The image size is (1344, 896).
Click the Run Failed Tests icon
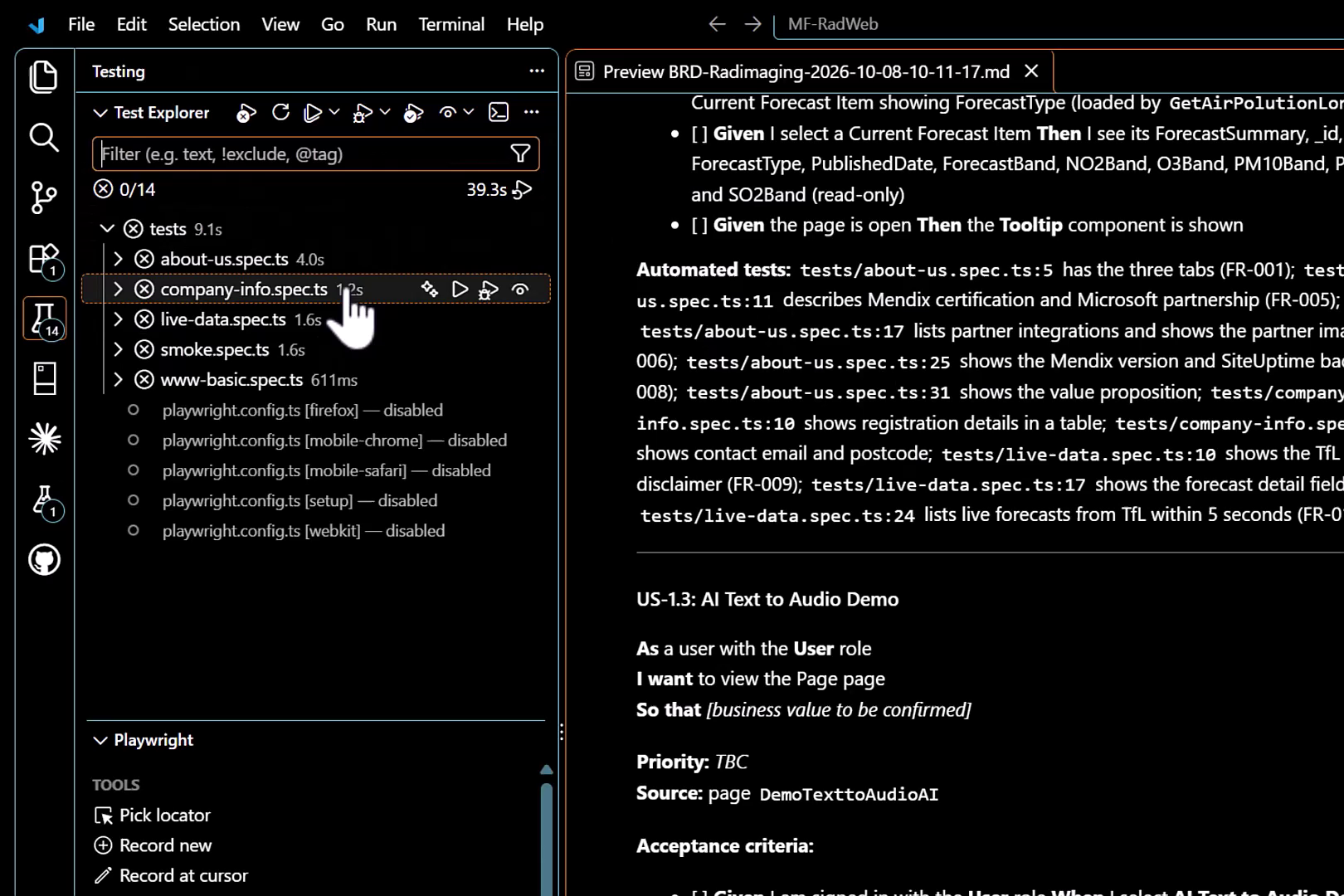click(x=246, y=113)
